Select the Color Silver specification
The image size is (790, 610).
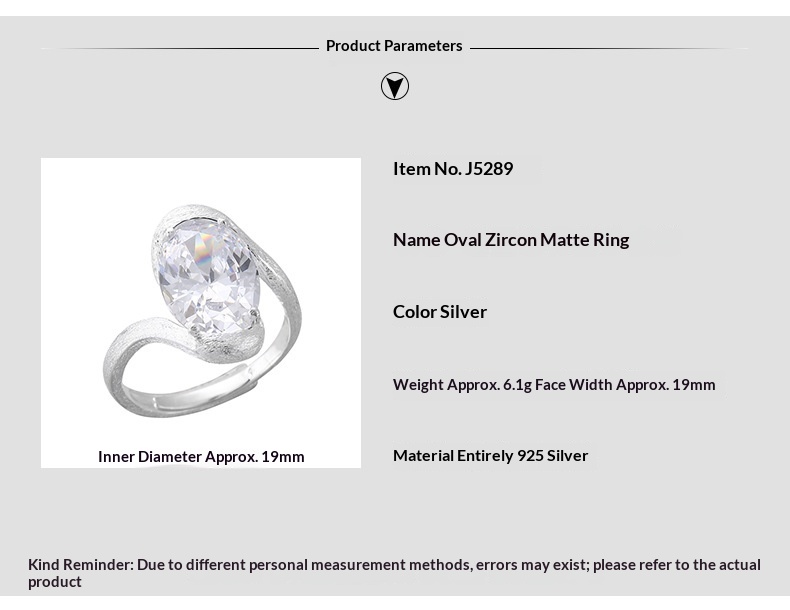pyautogui.click(x=440, y=311)
